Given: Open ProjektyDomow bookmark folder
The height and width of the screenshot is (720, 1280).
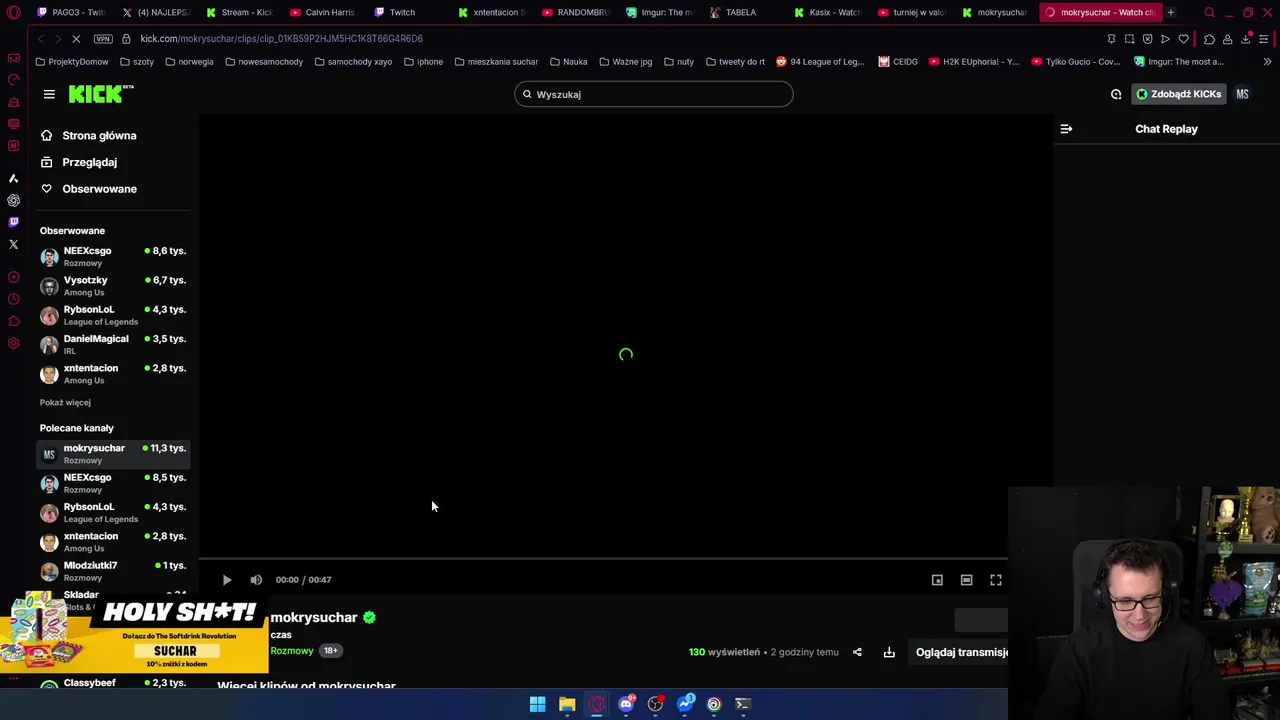Looking at the screenshot, I should click(x=71, y=61).
